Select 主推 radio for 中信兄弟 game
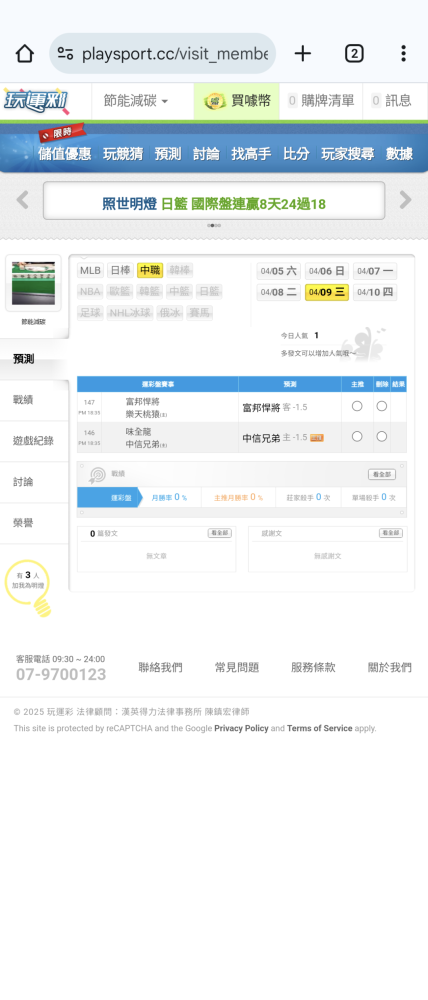This screenshot has height=1000, width=428. pos(357,436)
